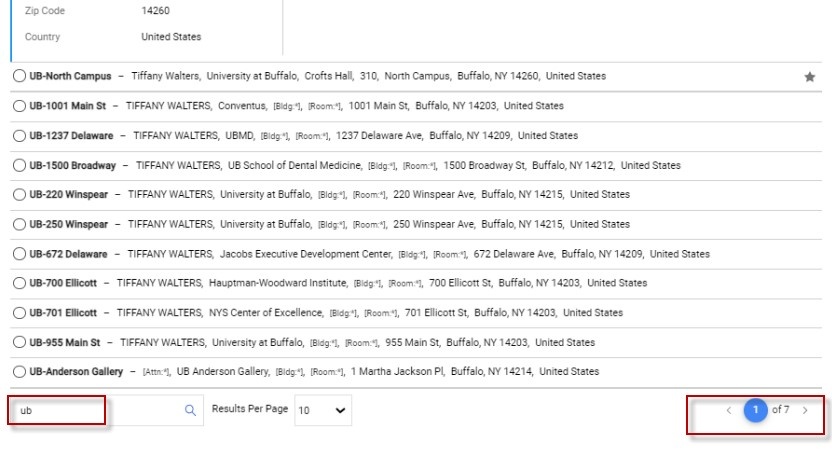Click the address search field containing "ub"
Screen dimensions: 832x450
click(x=95, y=410)
